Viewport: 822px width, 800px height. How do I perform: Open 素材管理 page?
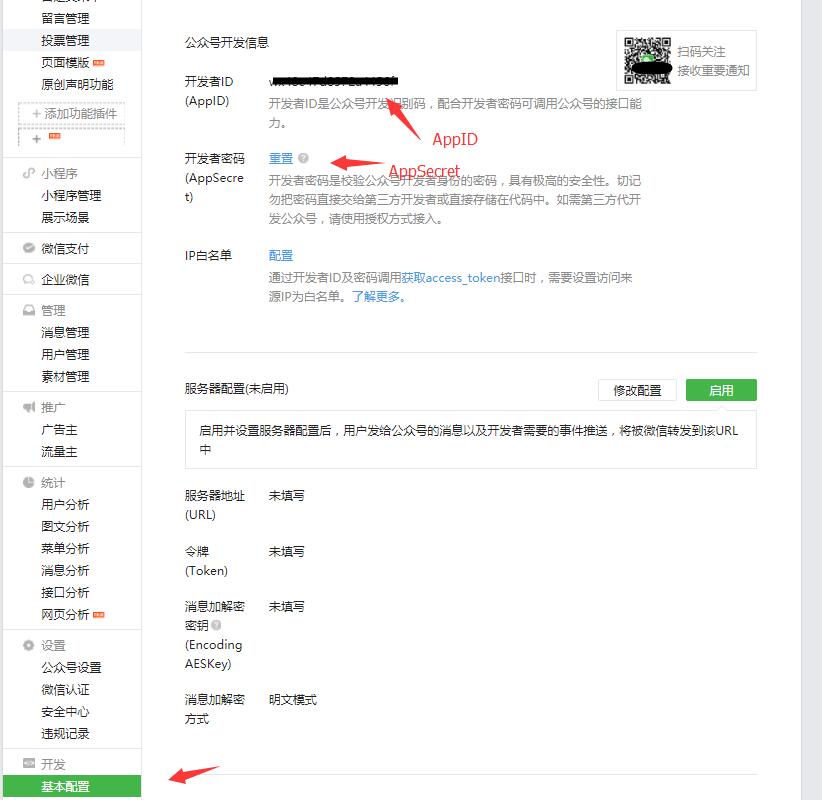[x=65, y=376]
